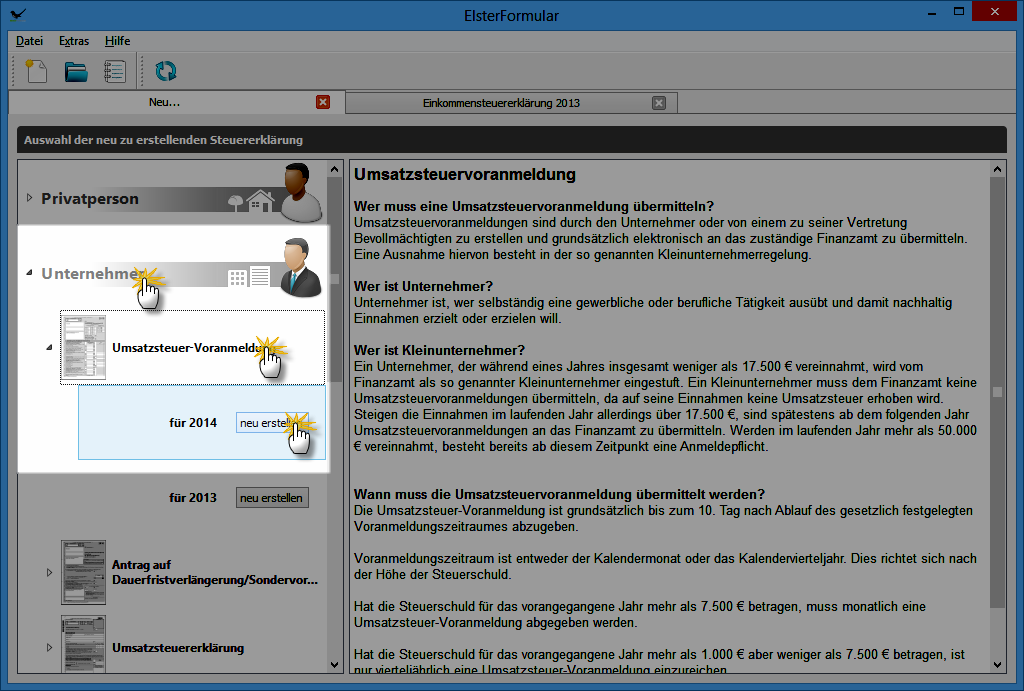The width and height of the screenshot is (1024, 691).
Task: Click the left panel scrollbar thumb
Action: [335, 280]
